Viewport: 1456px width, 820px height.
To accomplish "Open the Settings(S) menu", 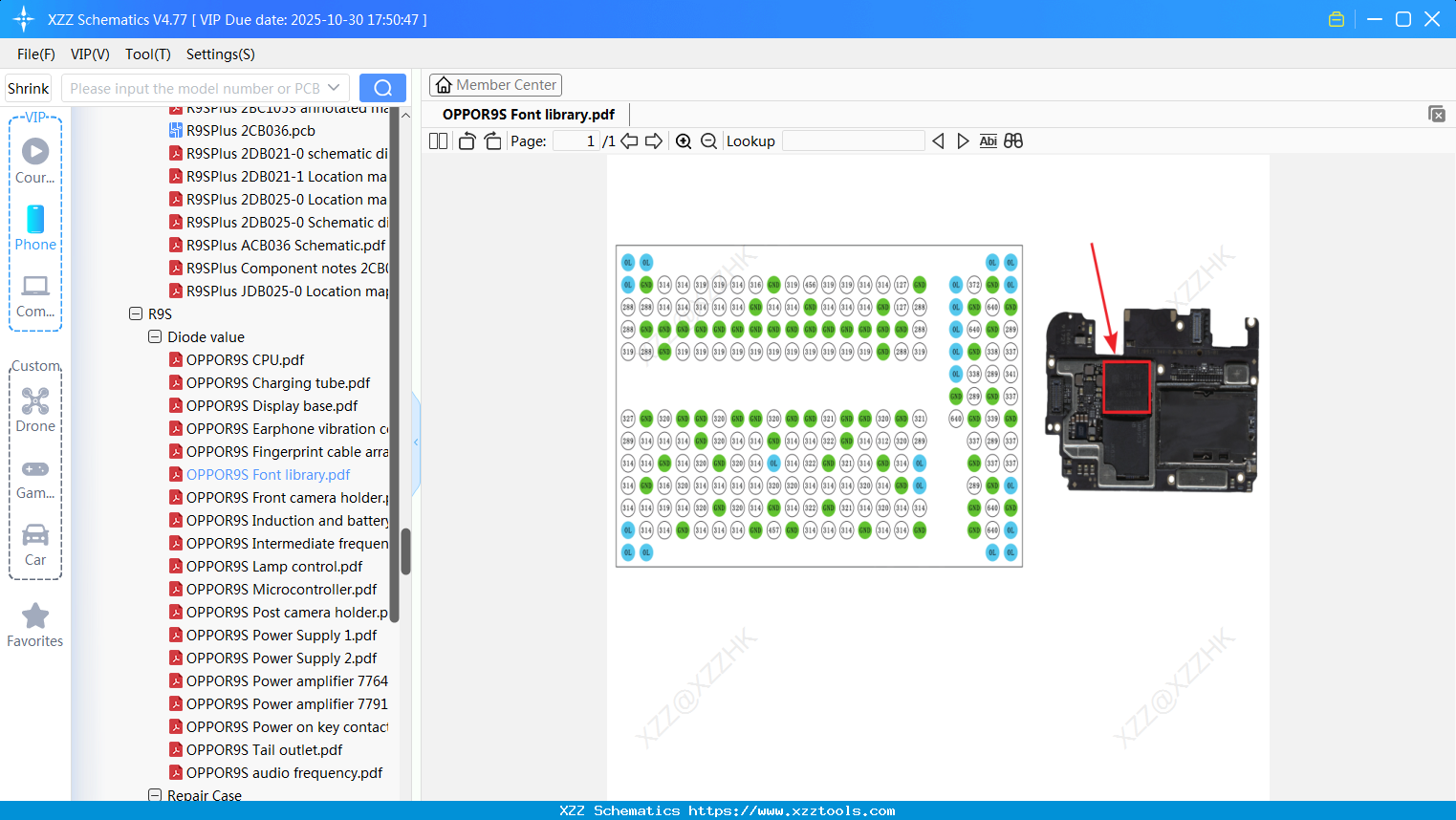I will [221, 54].
